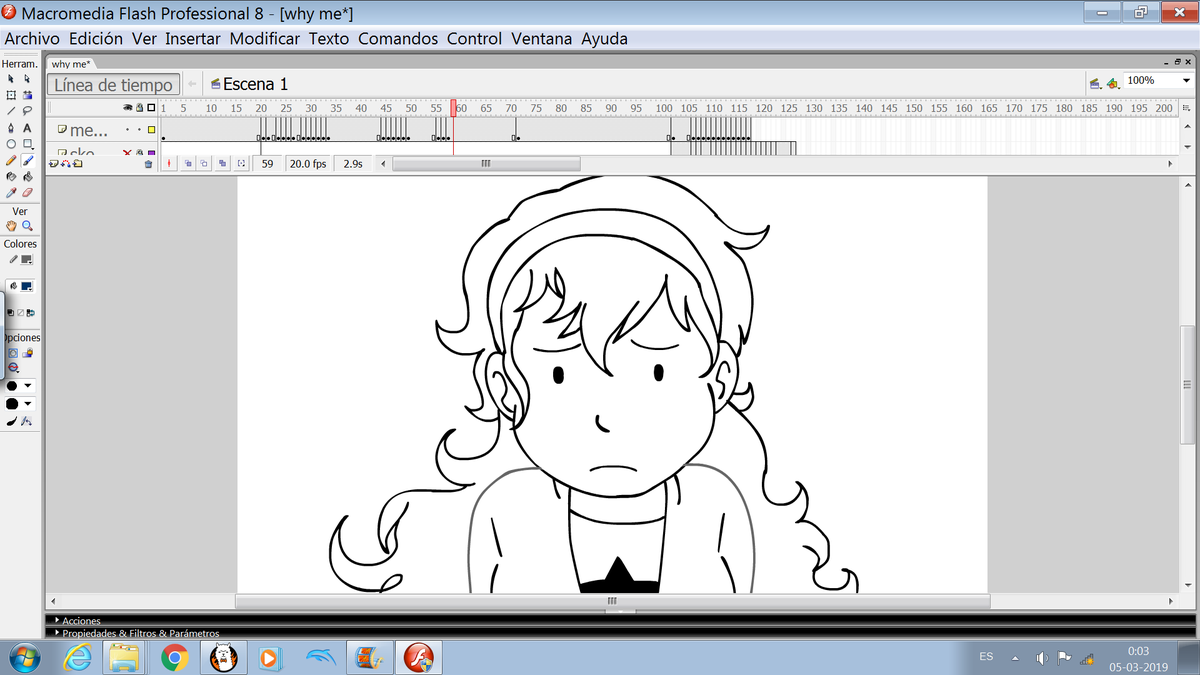Select the Pen tool
Viewport: 1200px width, 675px height.
coord(10,127)
